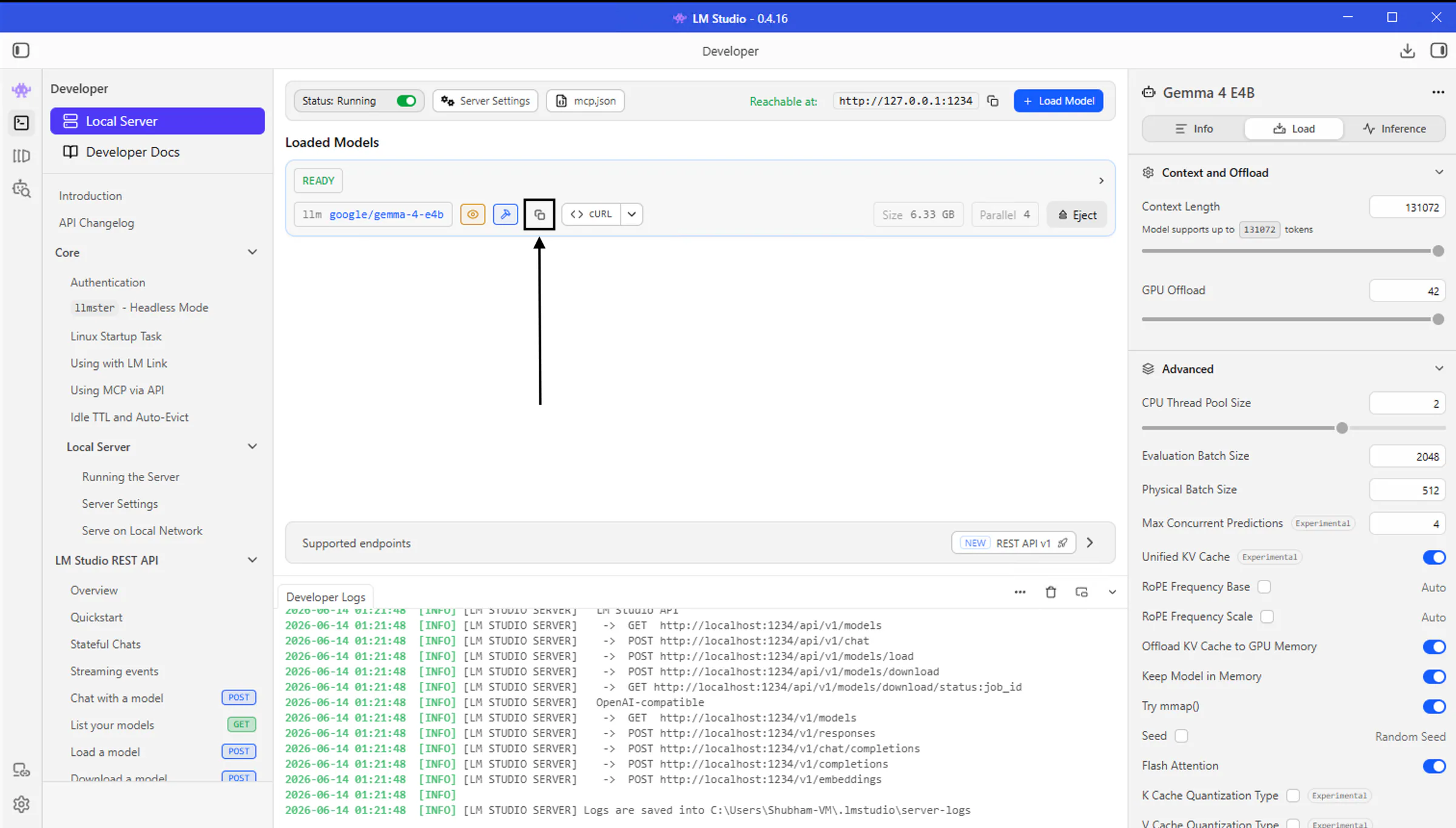Screen dimensions: 1456x828
Task: Click the blue tool-use badge icon
Action: pos(505,214)
